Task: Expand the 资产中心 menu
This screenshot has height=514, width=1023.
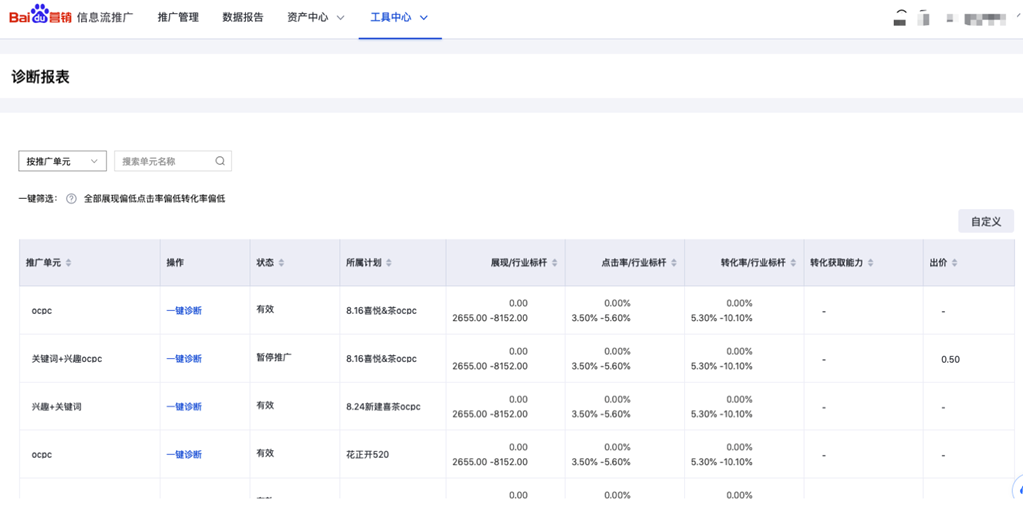Action: point(315,18)
